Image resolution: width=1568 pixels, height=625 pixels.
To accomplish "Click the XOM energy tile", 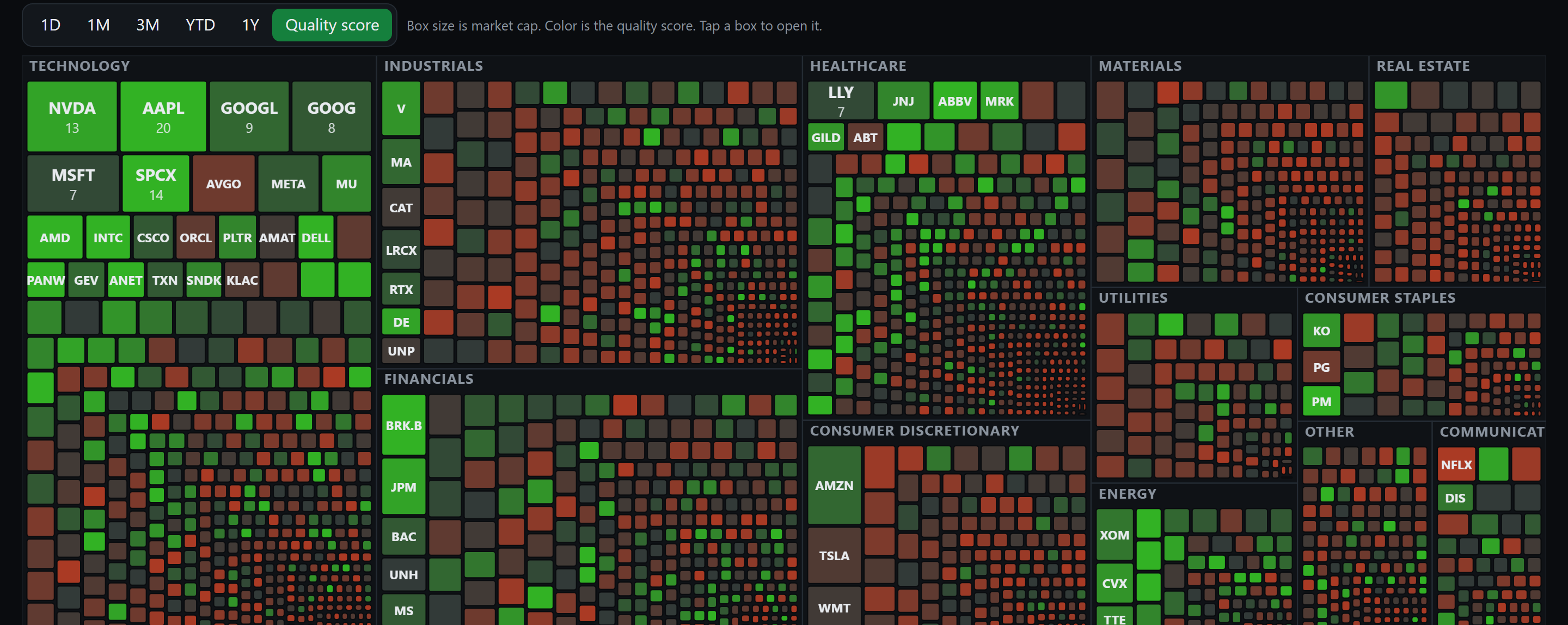I will (x=1114, y=534).
